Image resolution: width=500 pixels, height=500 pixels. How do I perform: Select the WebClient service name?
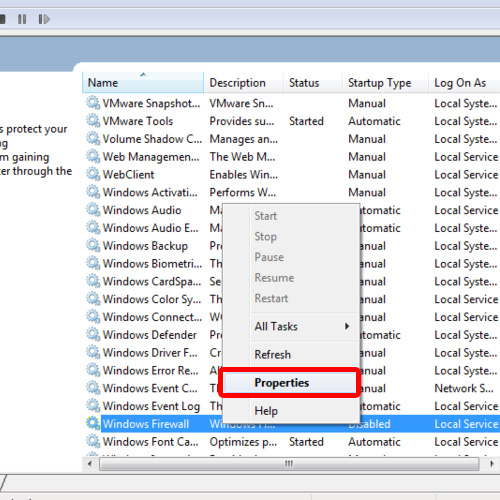click(128, 174)
